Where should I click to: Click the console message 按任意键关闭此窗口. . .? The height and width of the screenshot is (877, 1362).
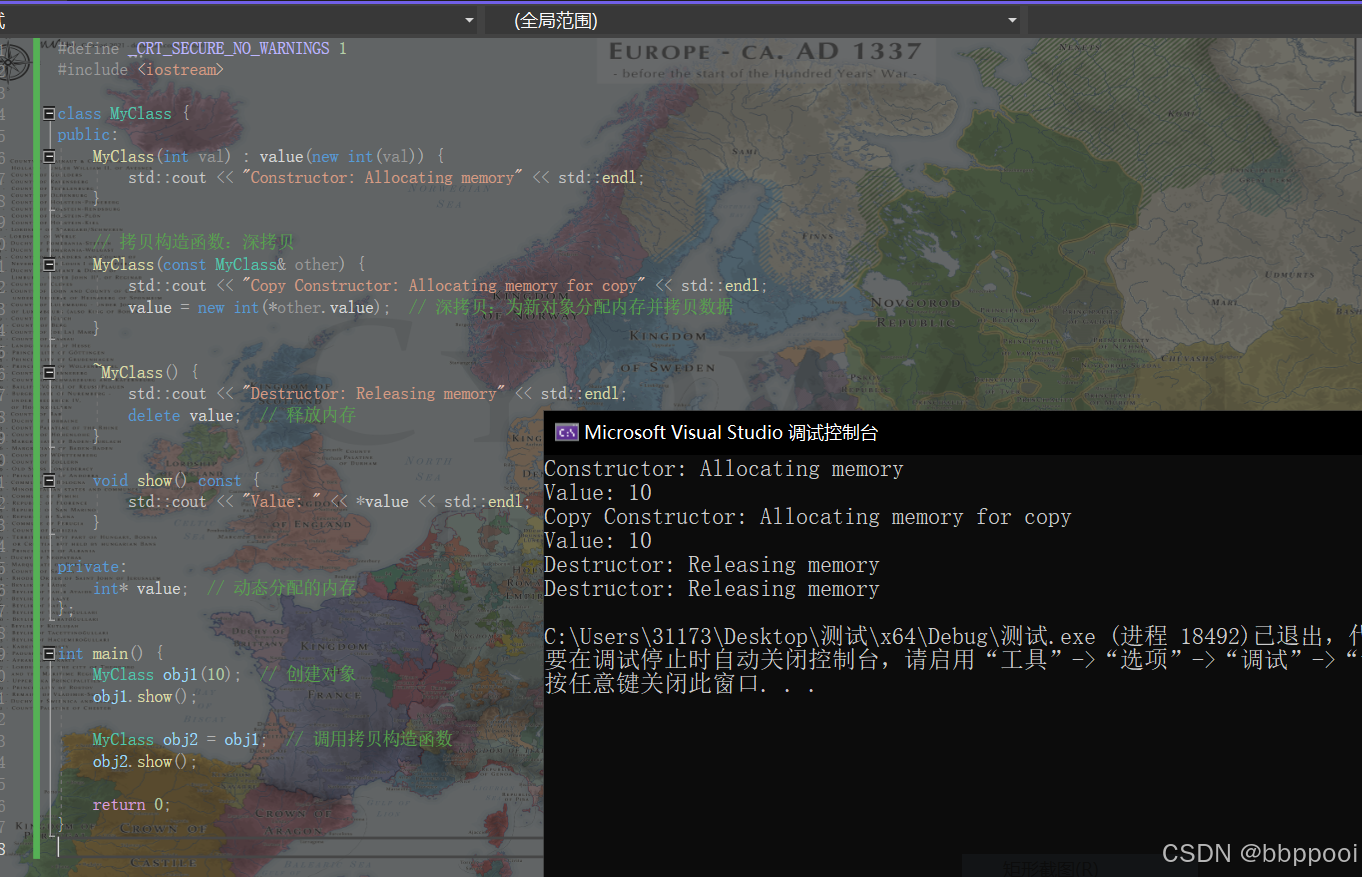680,686
